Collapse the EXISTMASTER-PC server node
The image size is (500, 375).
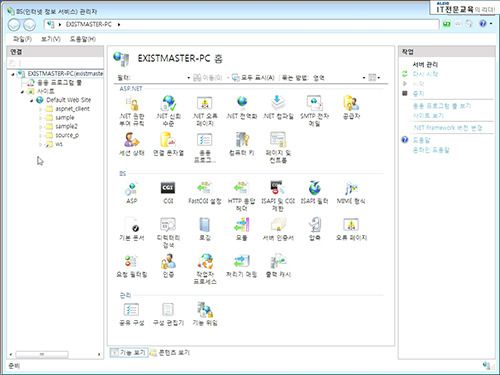pos(13,74)
